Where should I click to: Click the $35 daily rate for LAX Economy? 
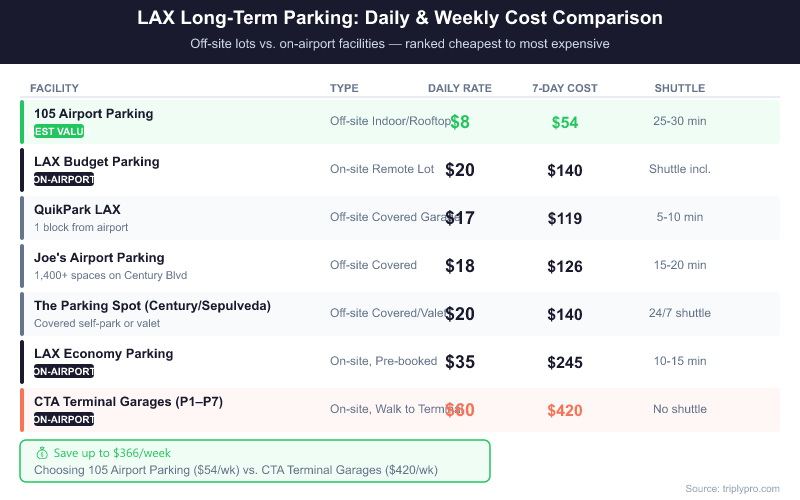tap(460, 362)
